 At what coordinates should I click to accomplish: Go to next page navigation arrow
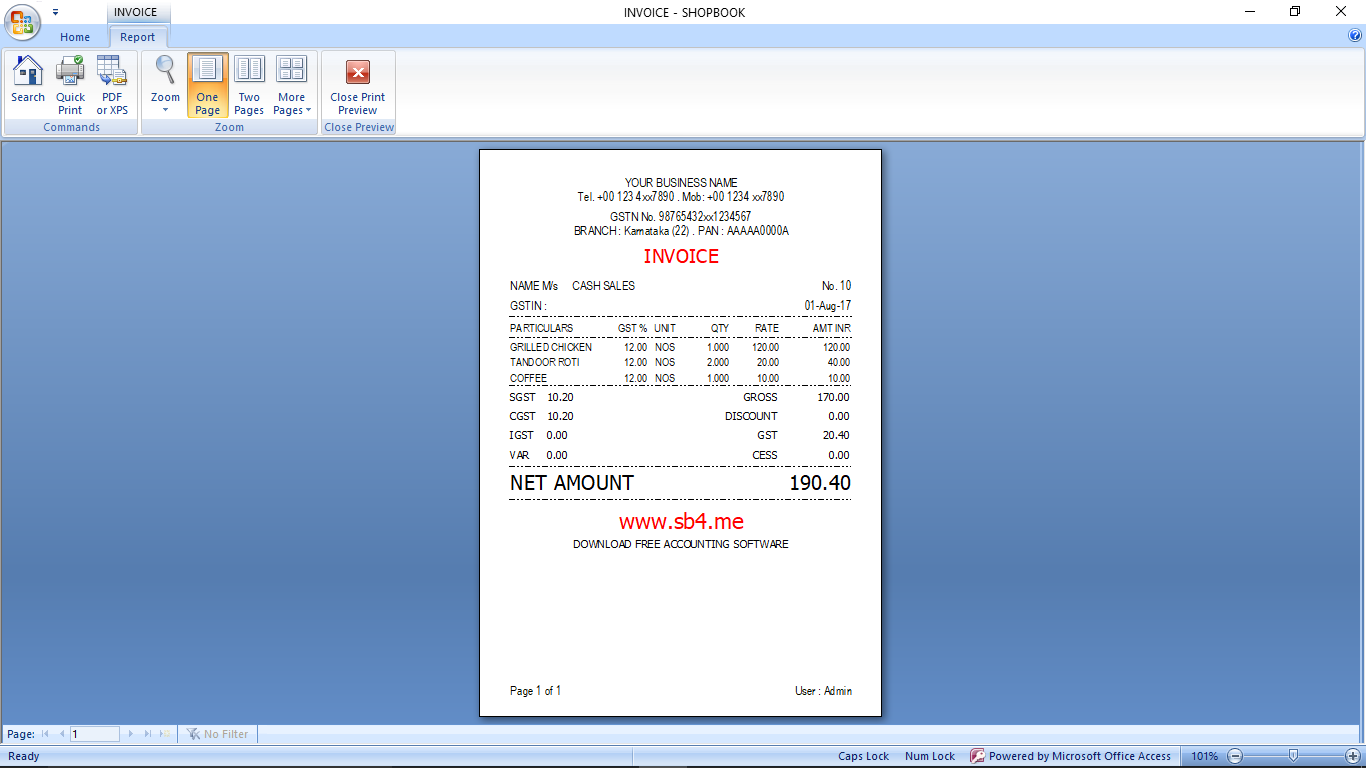(131, 734)
